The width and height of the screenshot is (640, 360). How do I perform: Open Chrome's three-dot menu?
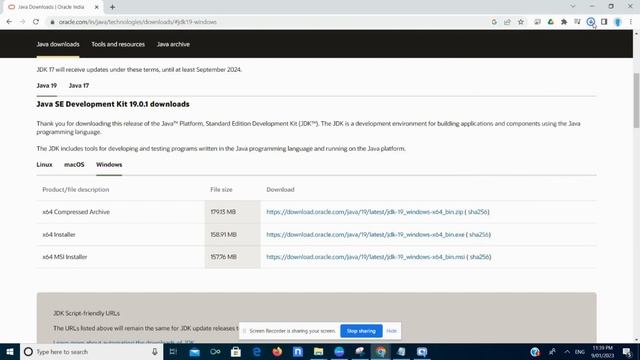point(631,22)
